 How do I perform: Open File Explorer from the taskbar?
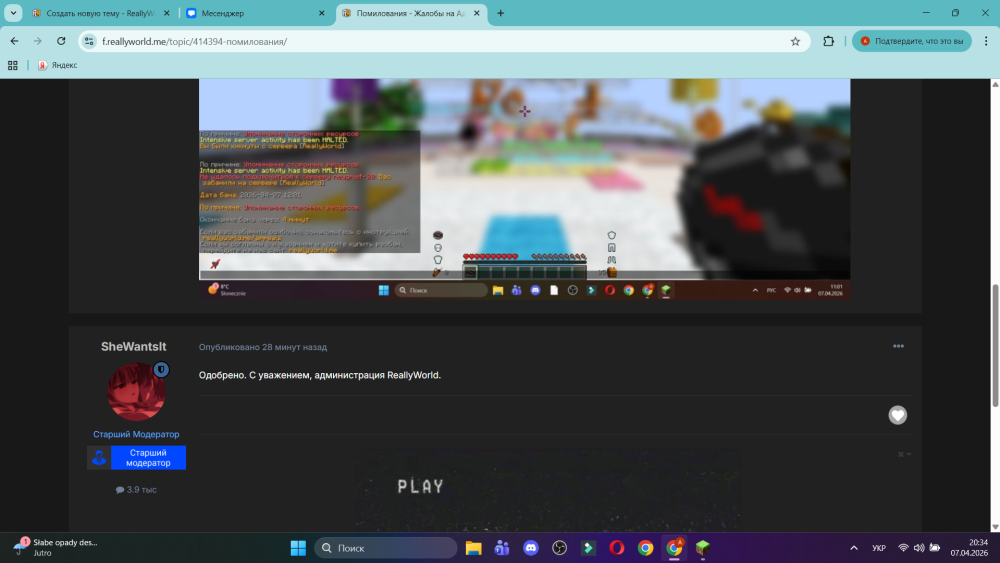[473, 548]
